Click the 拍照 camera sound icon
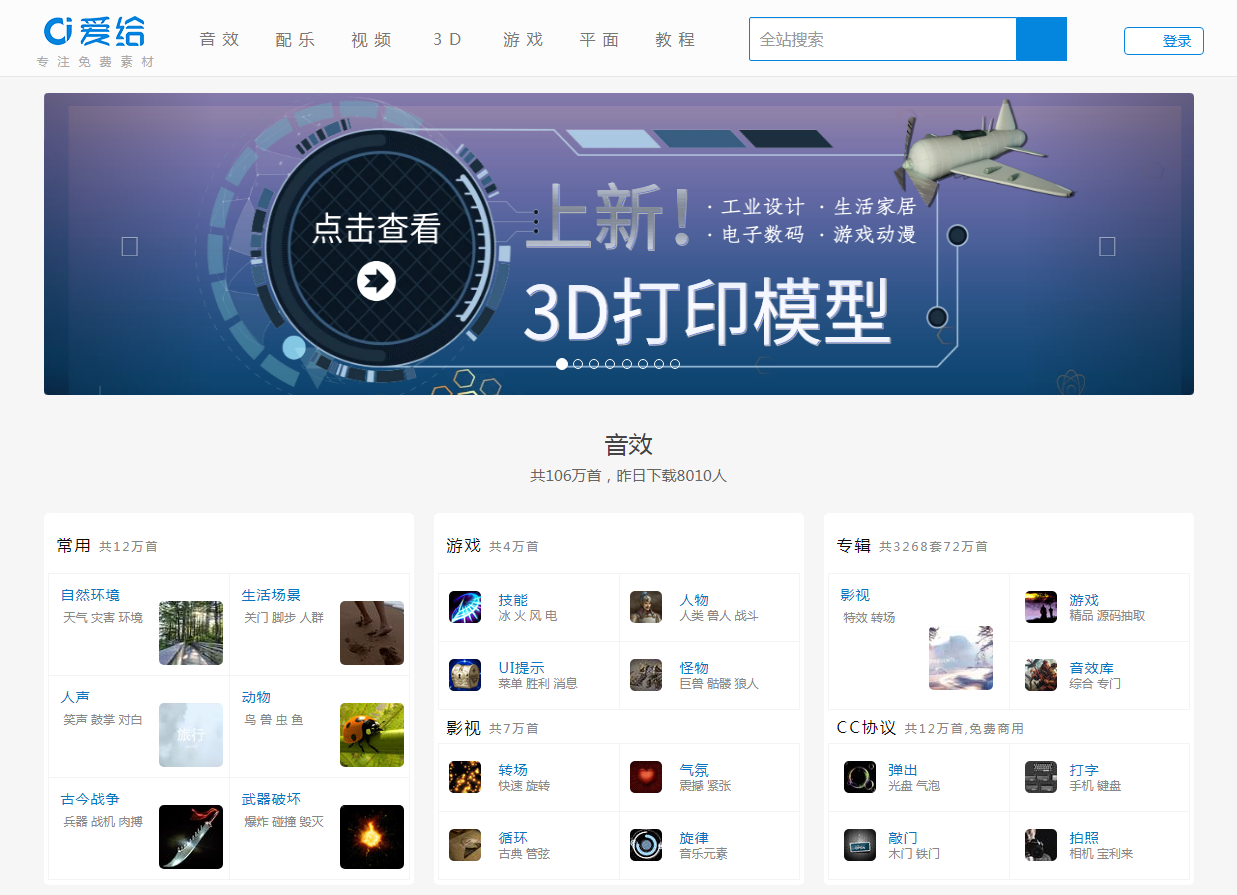Viewport: 1237px width, 895px height. click(x=1040, y=843)
